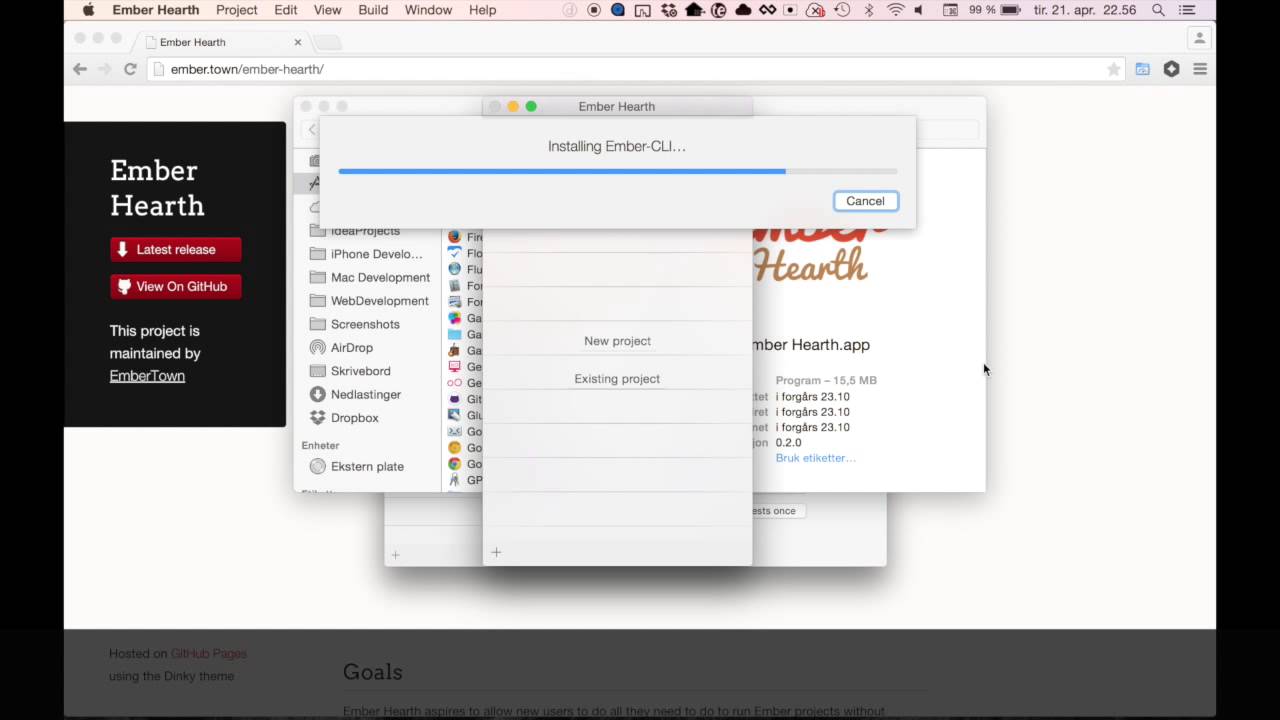Viewport: 1280px width, 720px height.
Task: Click the date and time tir. 21. apr. 22.56
Action: pyautogui.click(x=1086, y=10)
